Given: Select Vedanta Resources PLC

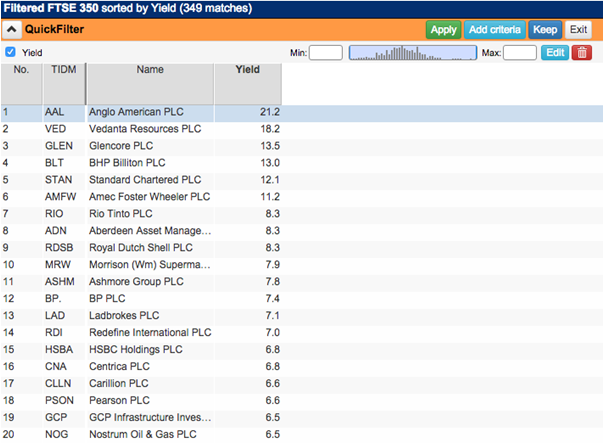Looking at the screenshot, I should coord(145,129).
